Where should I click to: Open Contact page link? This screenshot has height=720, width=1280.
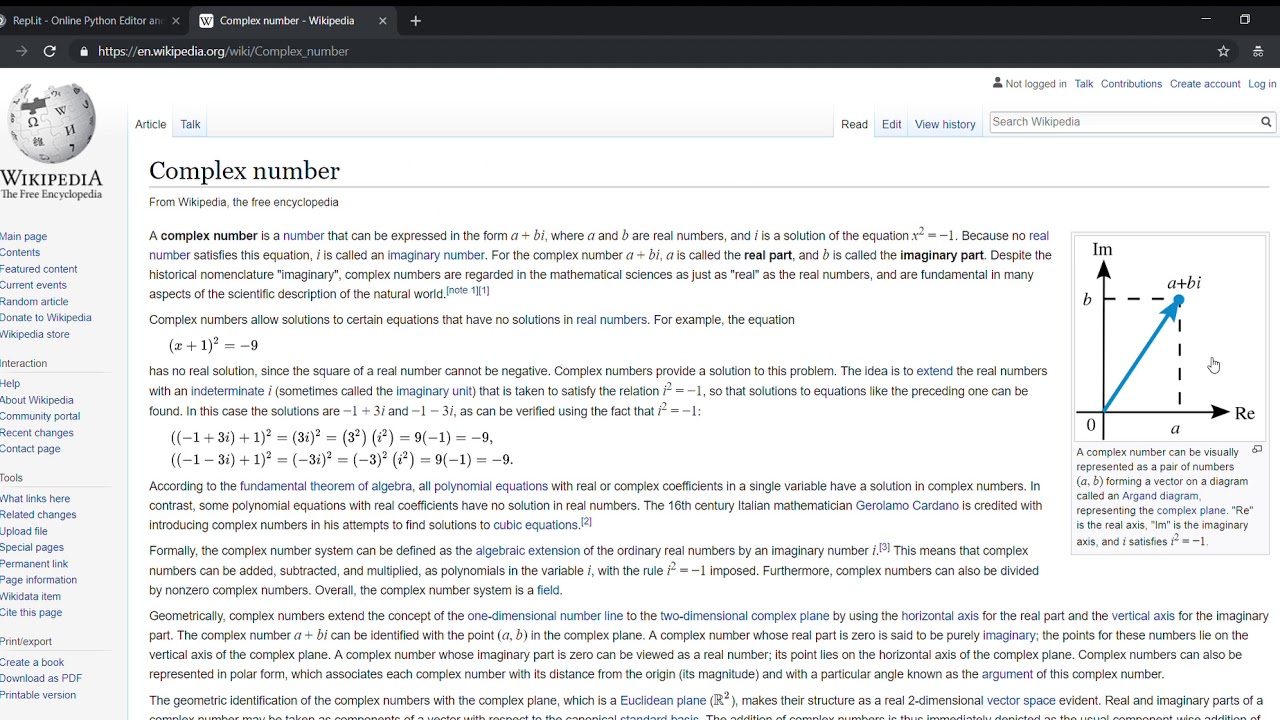[x=30, y=449]
